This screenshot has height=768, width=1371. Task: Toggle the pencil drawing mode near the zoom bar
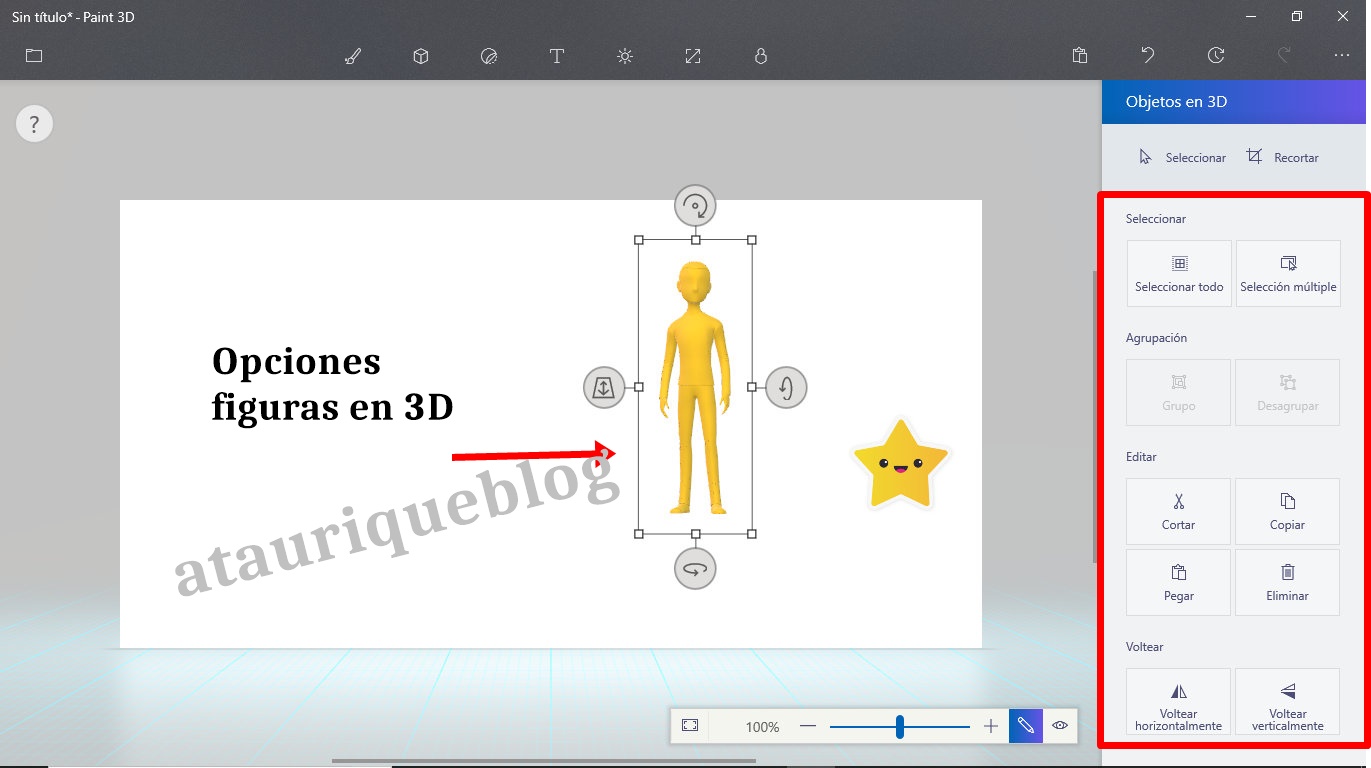pos(1025,725)
